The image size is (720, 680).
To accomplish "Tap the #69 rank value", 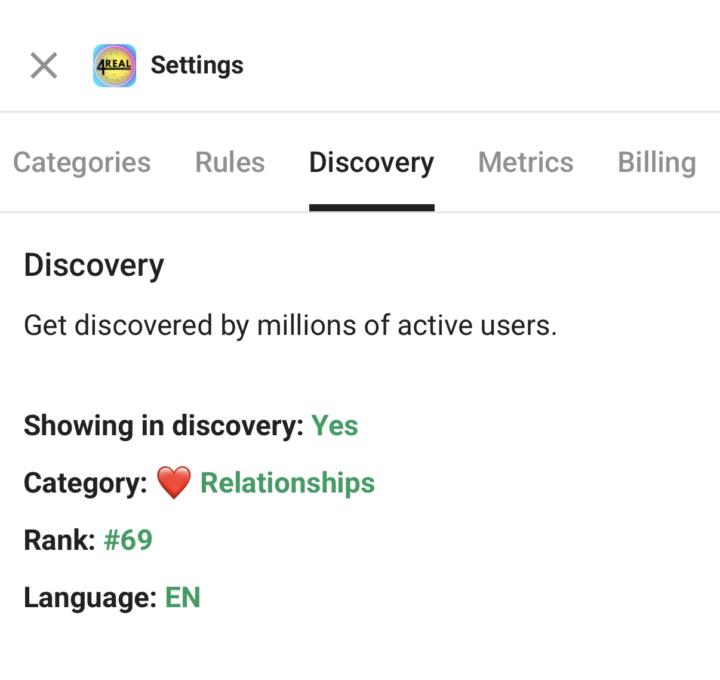I will click(x=128, y=541).
